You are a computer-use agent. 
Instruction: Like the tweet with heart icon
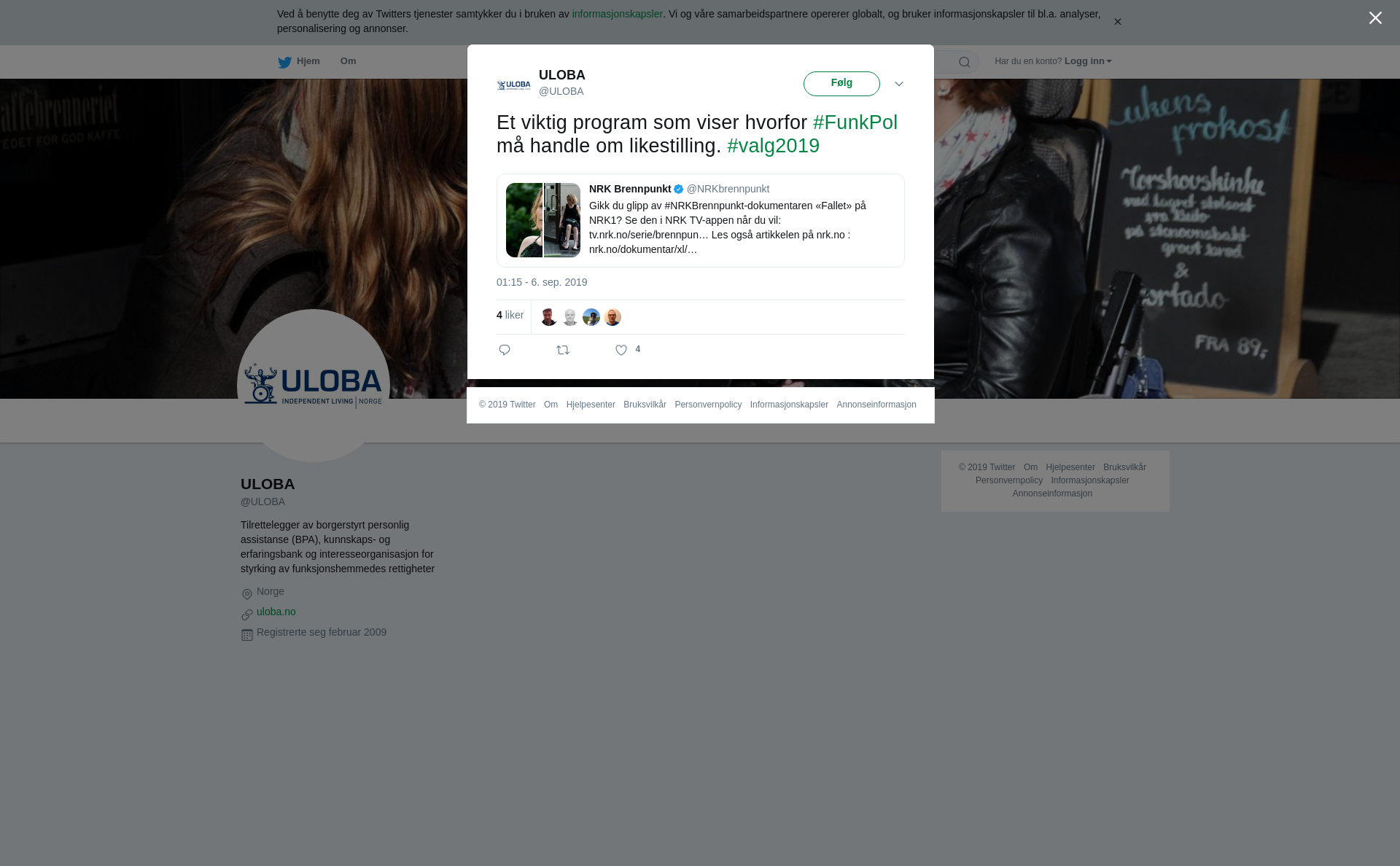click(621, 351)
